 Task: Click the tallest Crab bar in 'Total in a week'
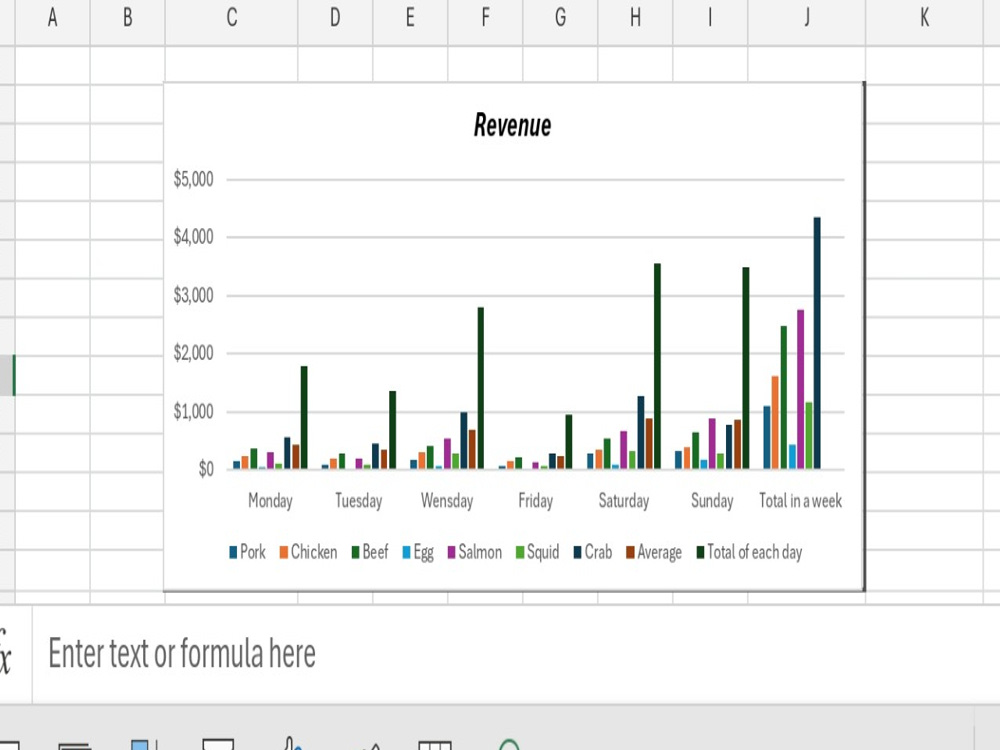click(817, 343)
